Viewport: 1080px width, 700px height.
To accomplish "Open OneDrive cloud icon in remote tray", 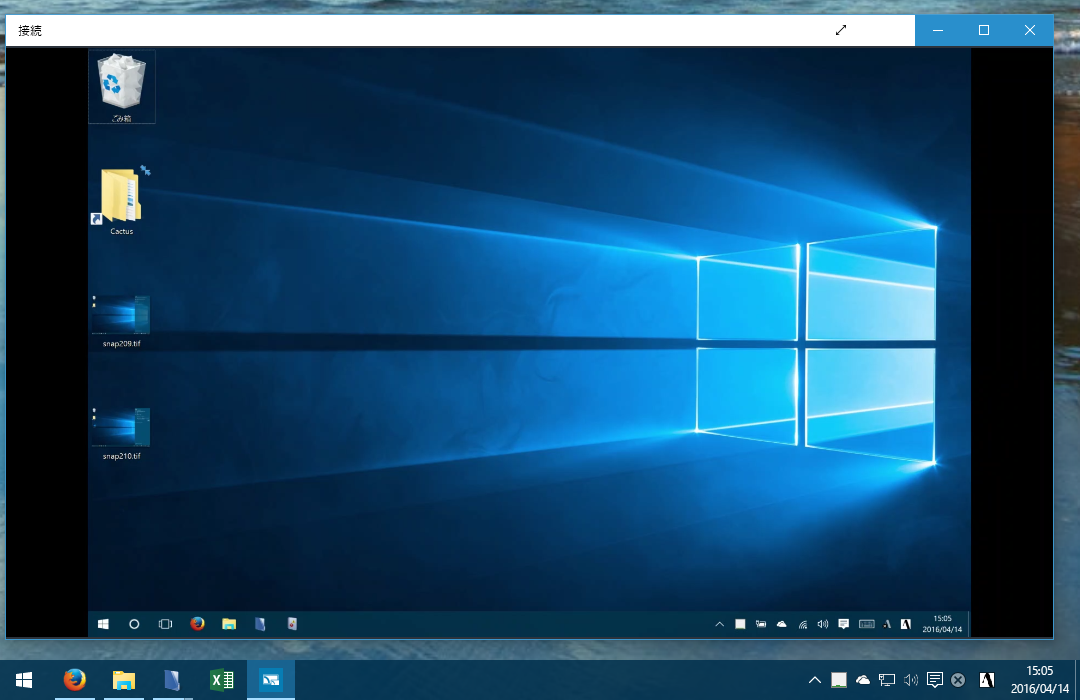I will coord(782,624).
